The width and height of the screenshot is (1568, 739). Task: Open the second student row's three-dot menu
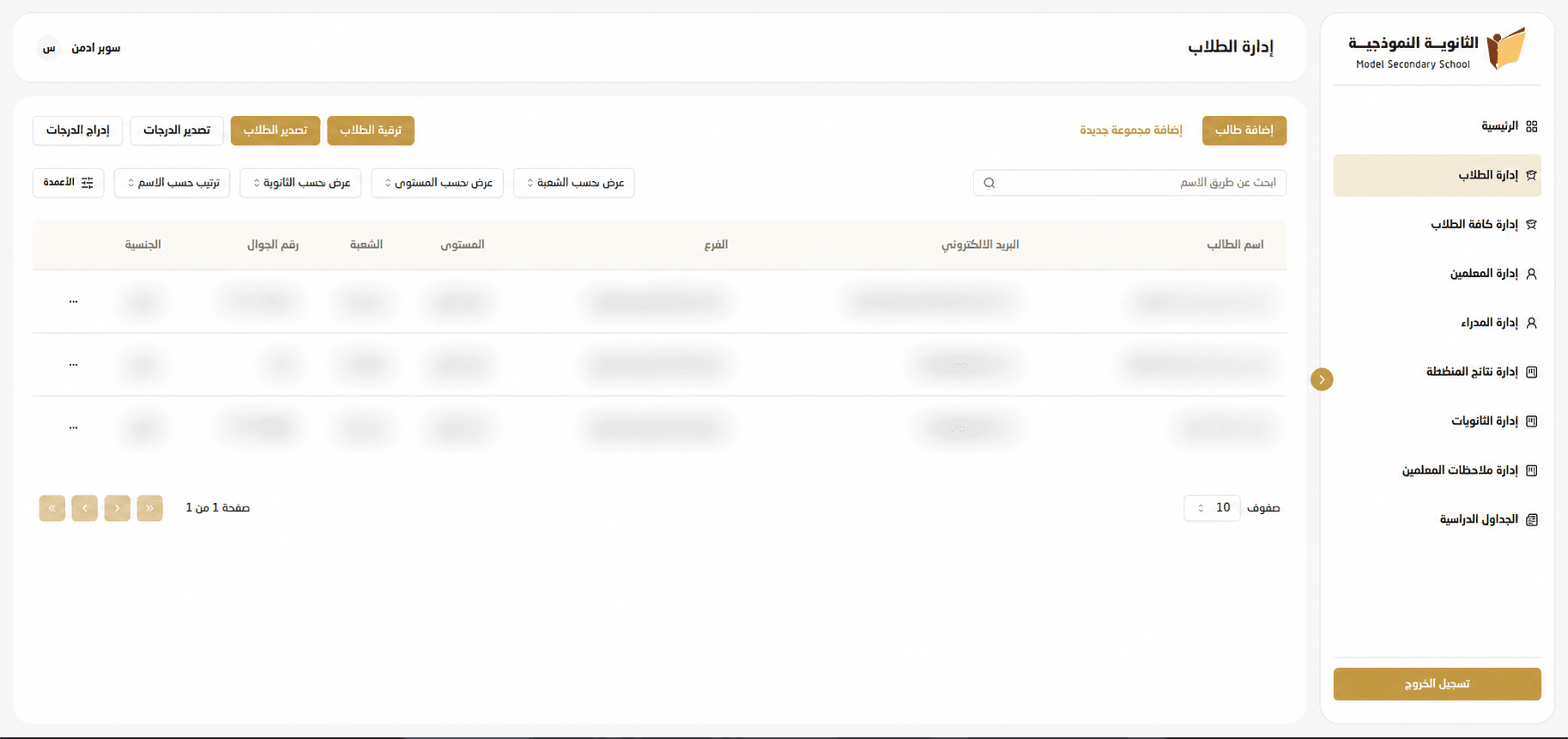click(73, 365)
